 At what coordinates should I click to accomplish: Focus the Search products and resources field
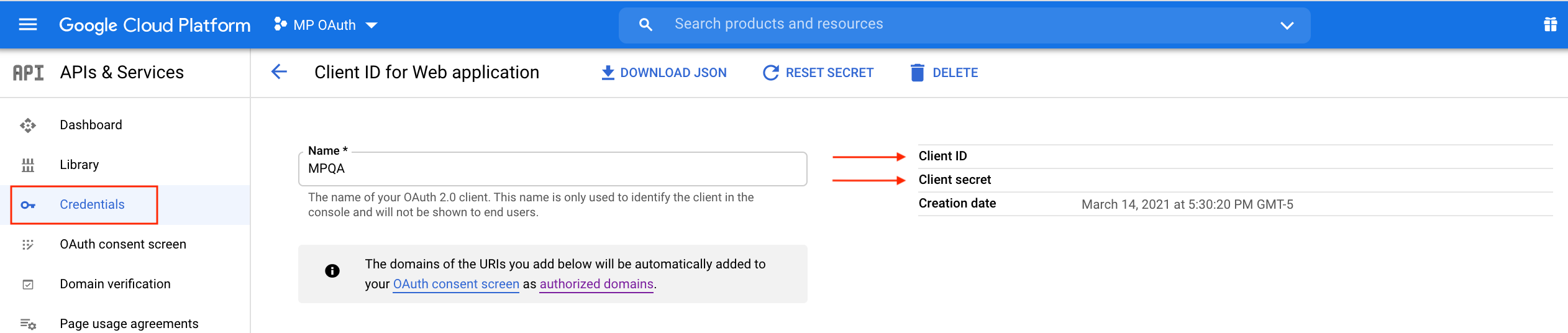pyautogui.click(x=963, y=24)
